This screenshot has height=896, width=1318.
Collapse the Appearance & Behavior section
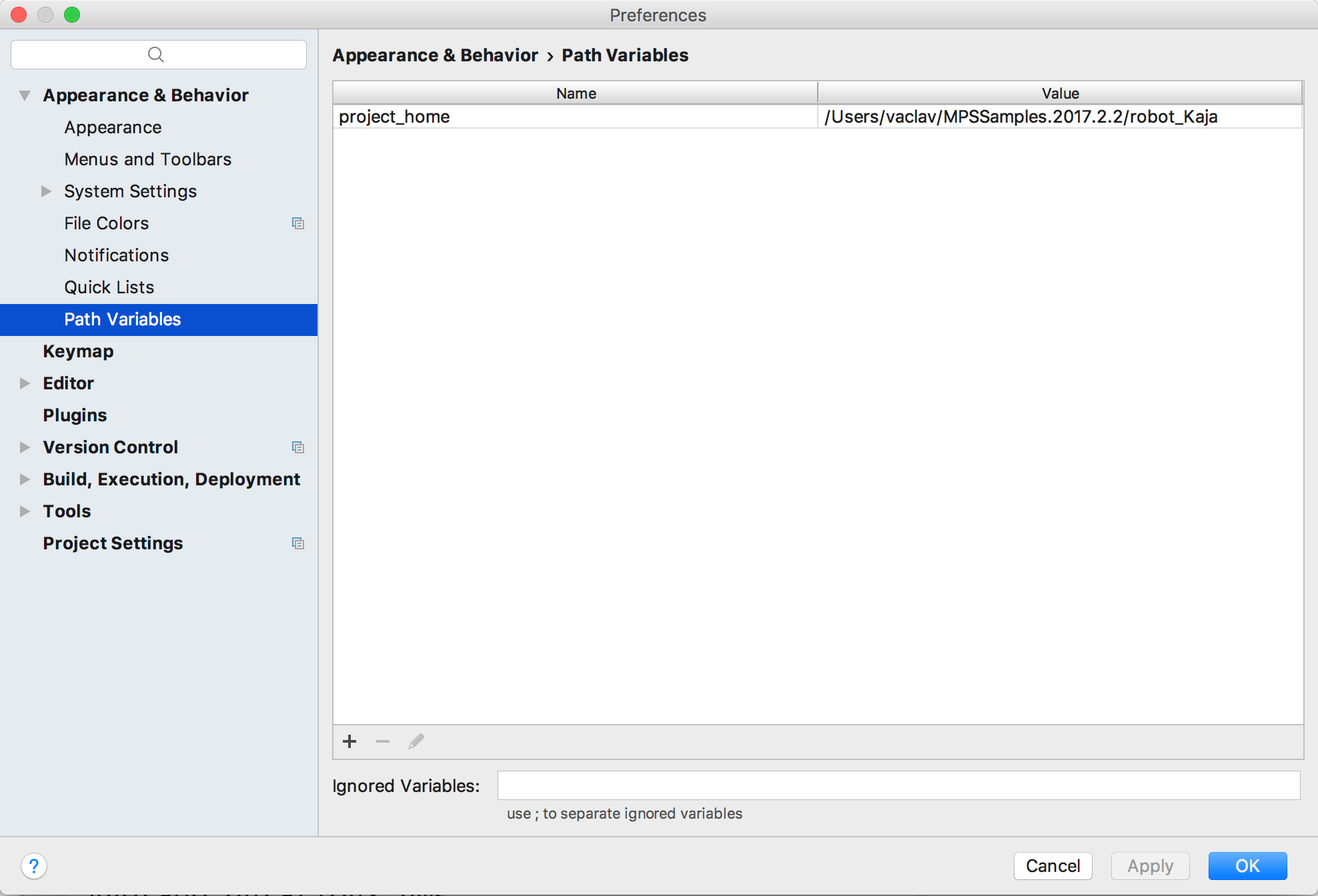(25, 95)
